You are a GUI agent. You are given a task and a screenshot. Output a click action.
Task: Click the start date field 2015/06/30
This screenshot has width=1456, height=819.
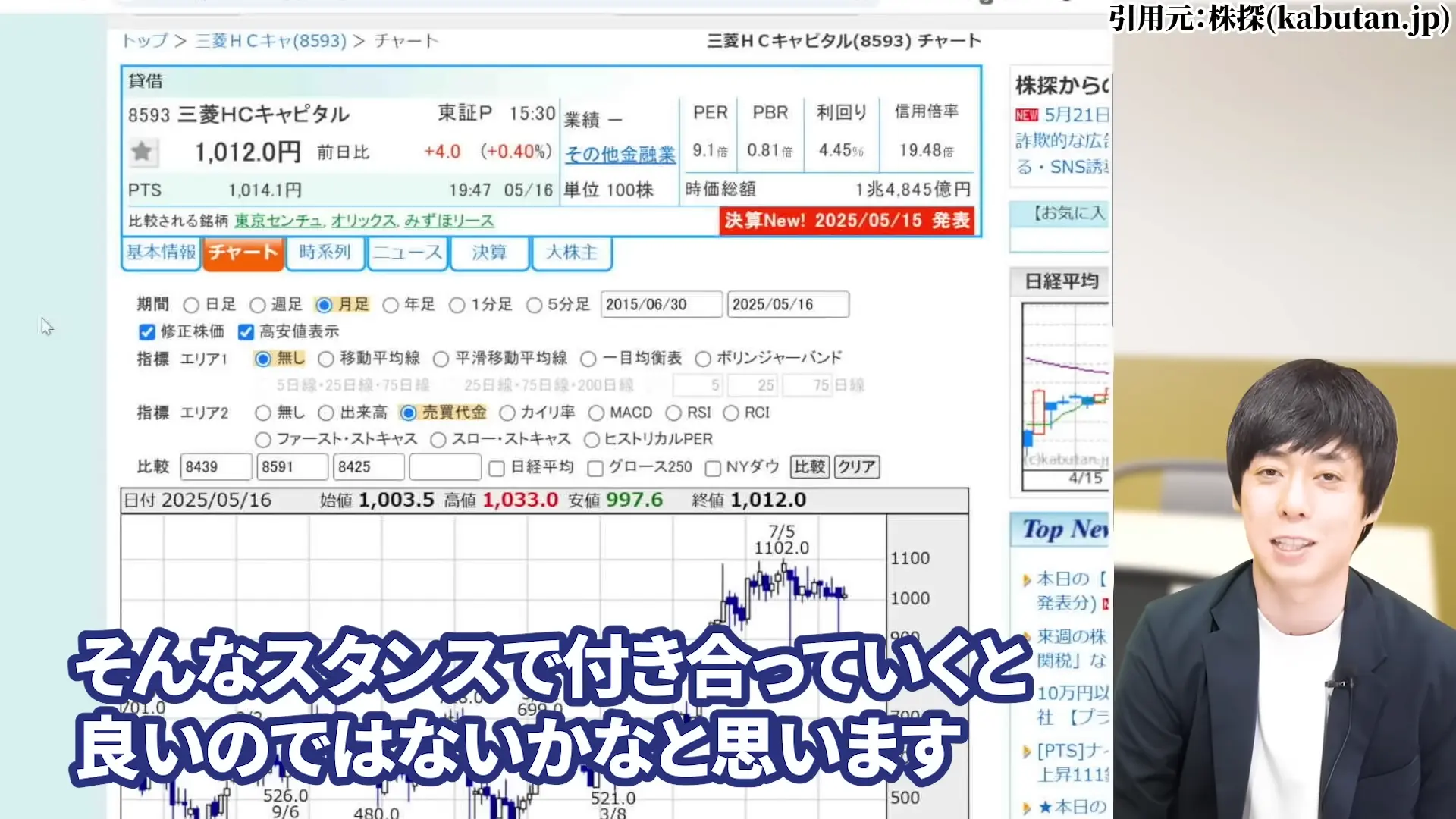click(661, 305)
